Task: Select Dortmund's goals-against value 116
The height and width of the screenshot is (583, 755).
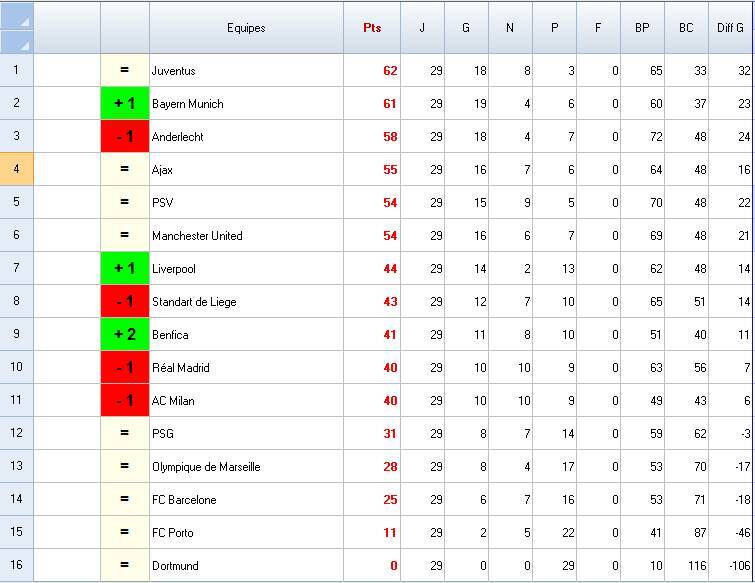Action: click(x=686, y=566)
